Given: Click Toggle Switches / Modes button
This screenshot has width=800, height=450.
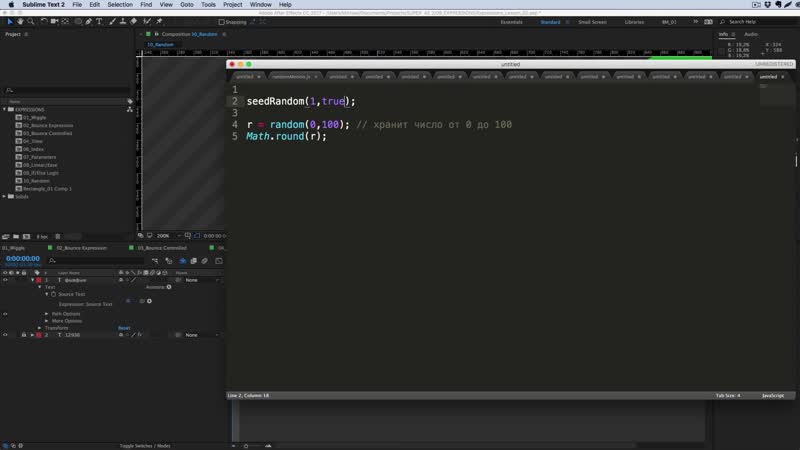Looking at the screenshot, I should pos(145,446).
